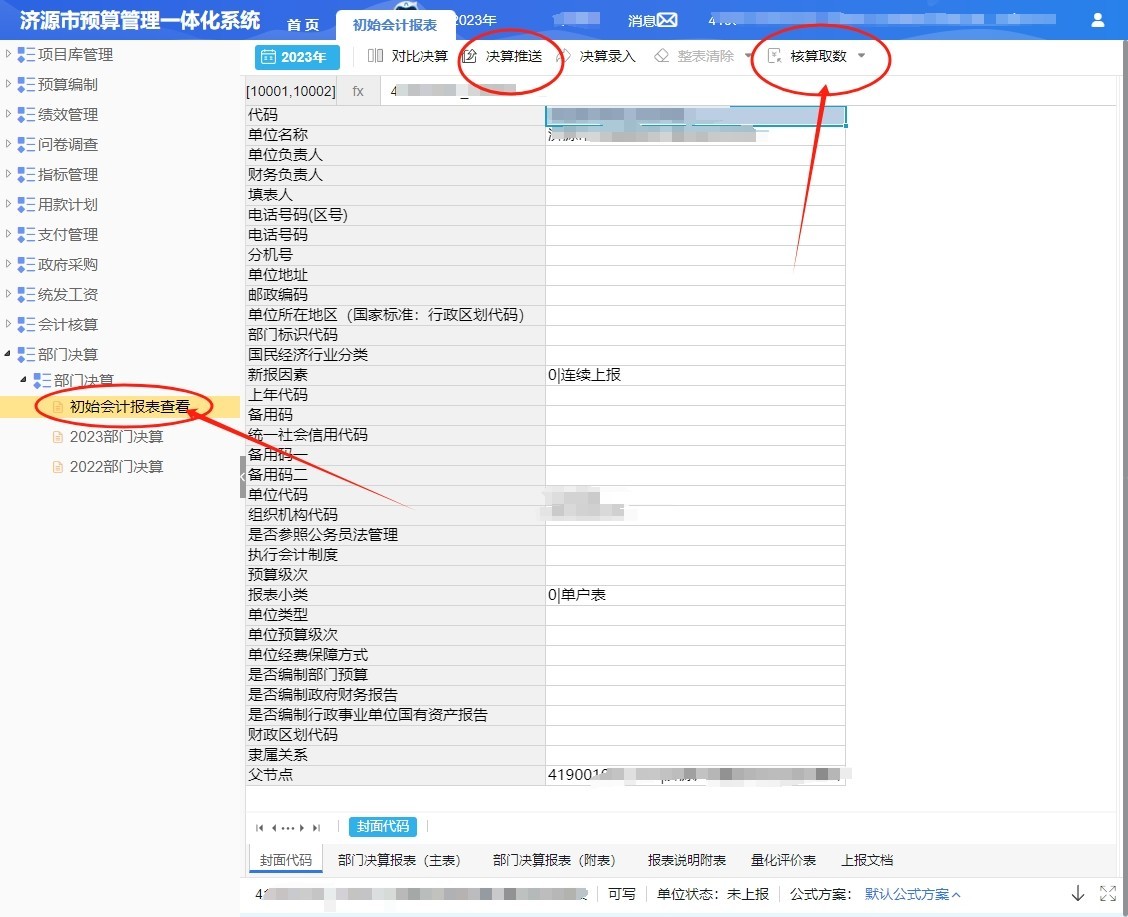Open 2023部门决算 in the sidebar
The height and width of the screenshot is (917, 1128).
pyautogui.click(x=116, y=437)
